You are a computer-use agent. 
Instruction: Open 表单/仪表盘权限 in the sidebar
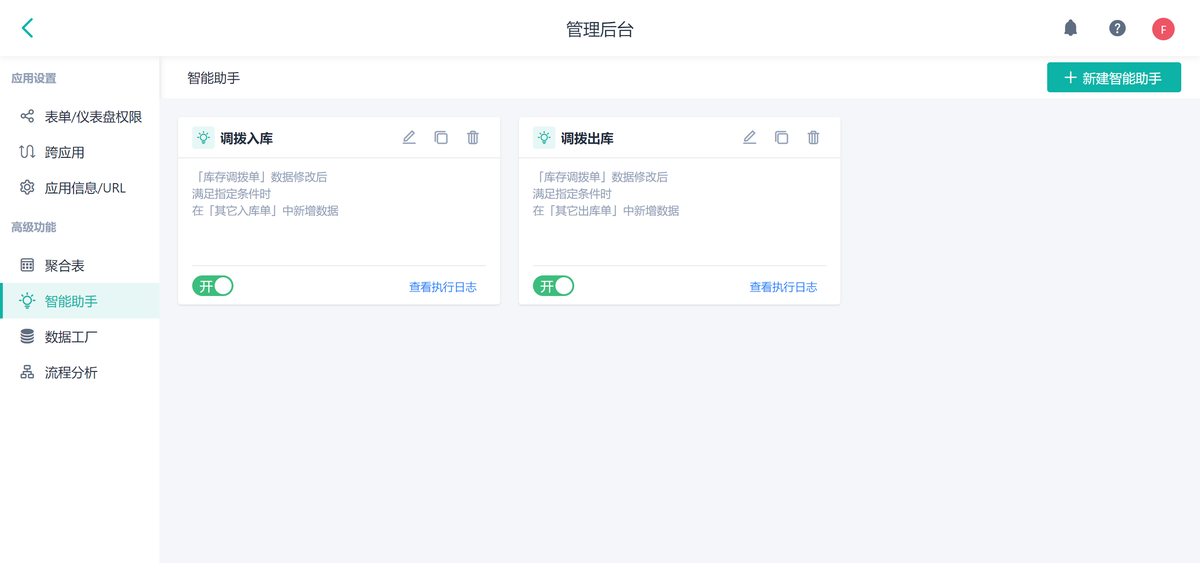tap(80, 116)
